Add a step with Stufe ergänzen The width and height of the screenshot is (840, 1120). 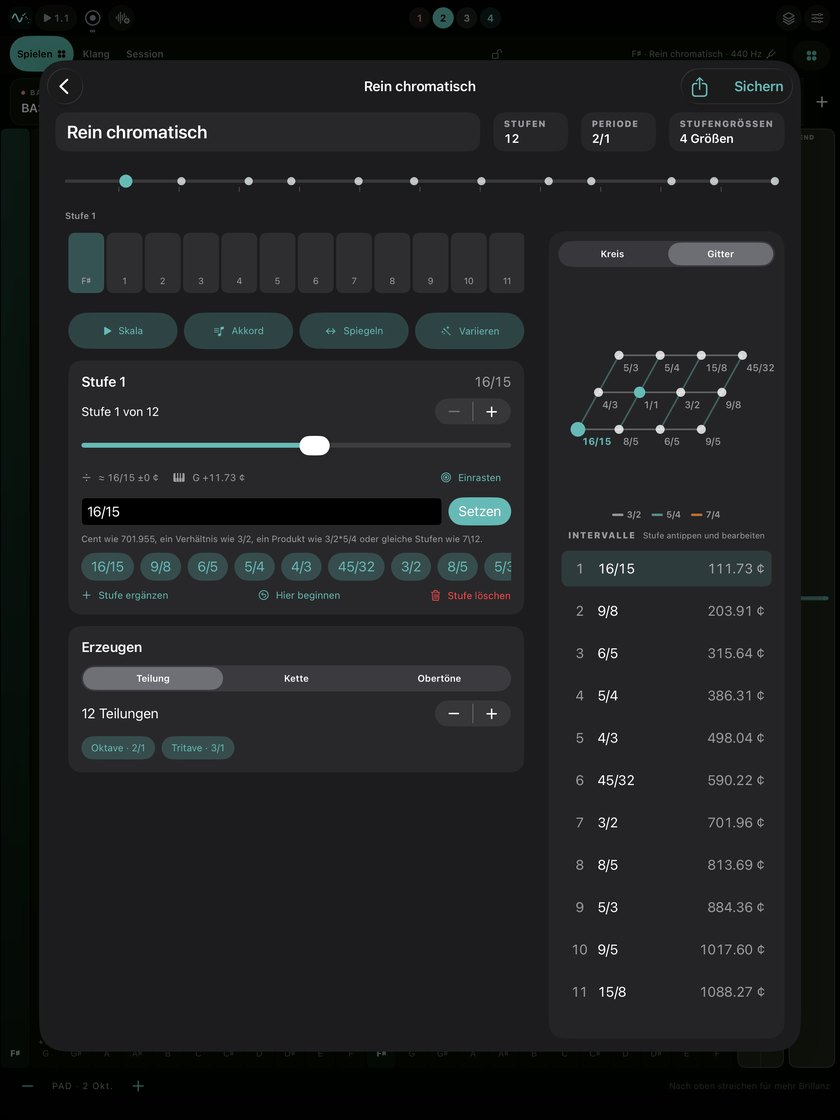pos(125,595)
